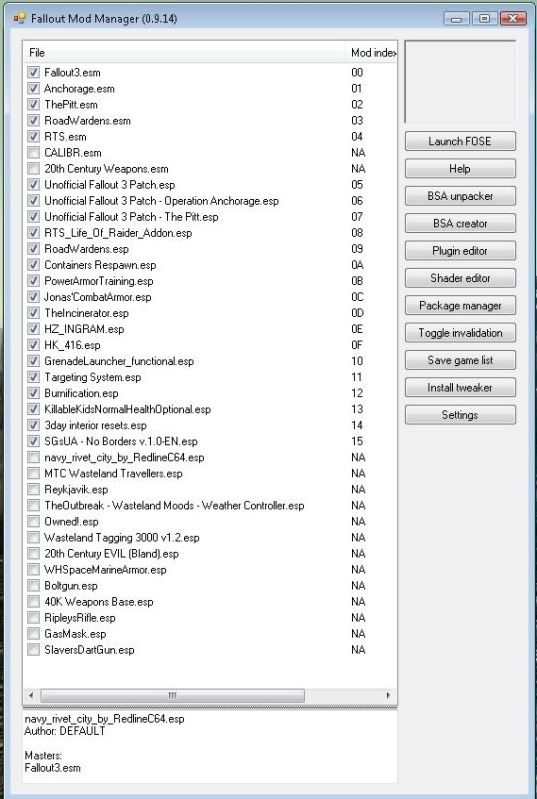Viewport: 537px width, 799px height.
Task: Click the Mod index column header
Action: tap(371, 52)
